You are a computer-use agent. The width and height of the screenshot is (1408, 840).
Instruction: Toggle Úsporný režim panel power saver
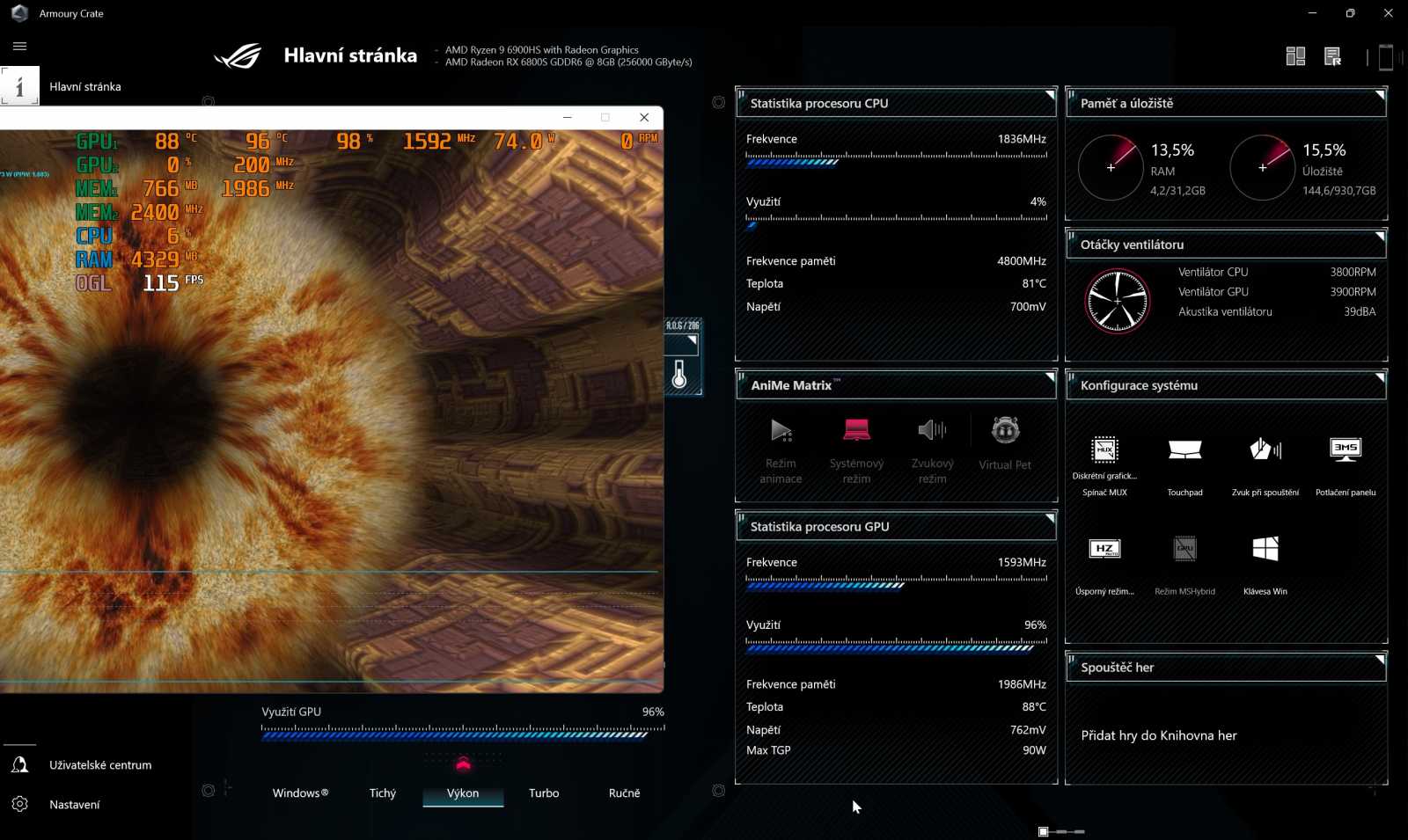[1104, 566]
